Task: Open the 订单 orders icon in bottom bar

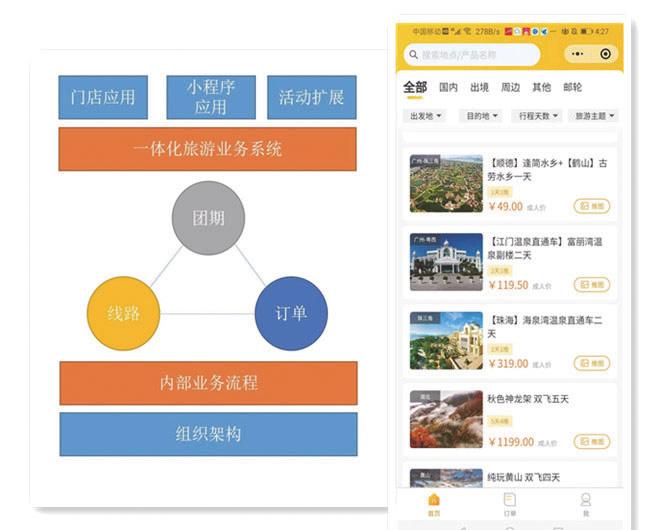Action: pos(509,502)
